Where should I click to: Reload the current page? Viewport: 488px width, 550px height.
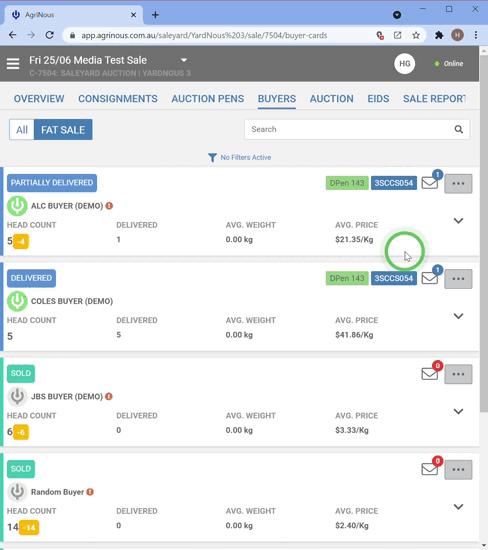49,35
